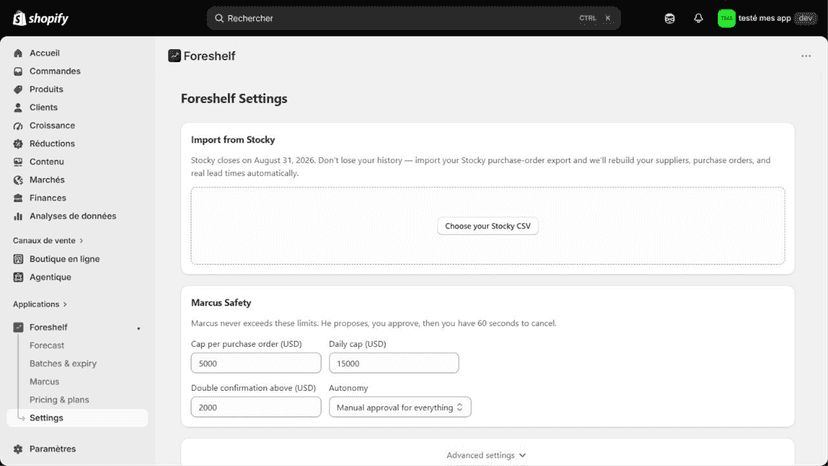Select Settings subpage
This screenshot has height=466, width=828.
(x=77, y=417)
